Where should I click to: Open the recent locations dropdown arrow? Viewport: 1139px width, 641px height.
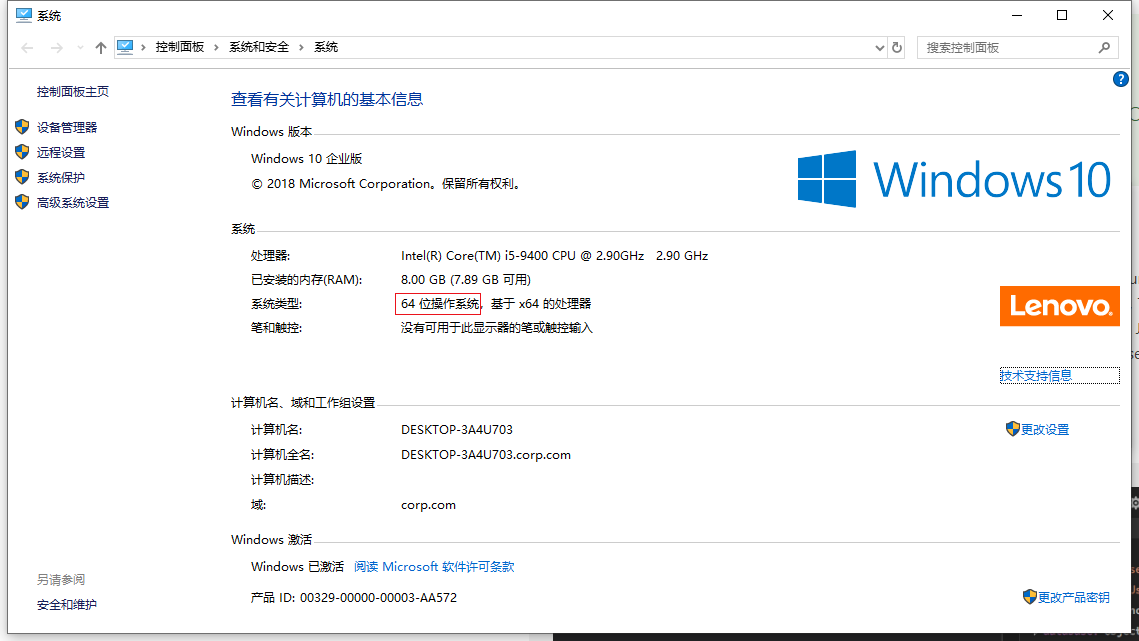tap(80, 47)
